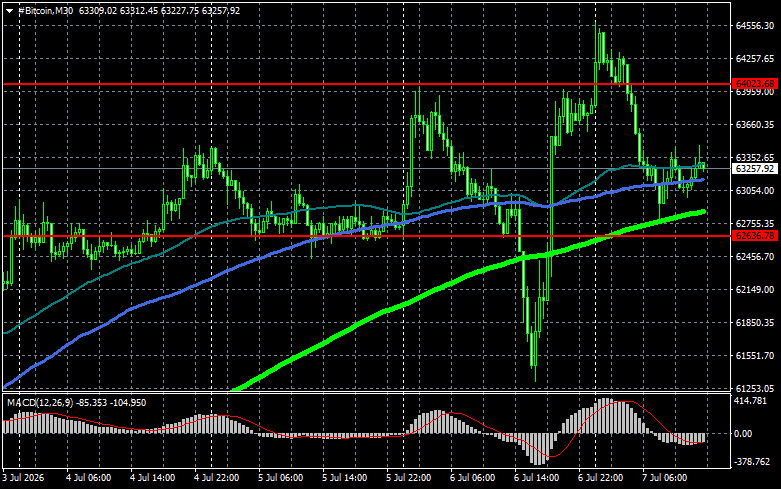Click the MACD 0.00 scale level
The height and width of the screenshot is (489, 781).
pos(743,434)
